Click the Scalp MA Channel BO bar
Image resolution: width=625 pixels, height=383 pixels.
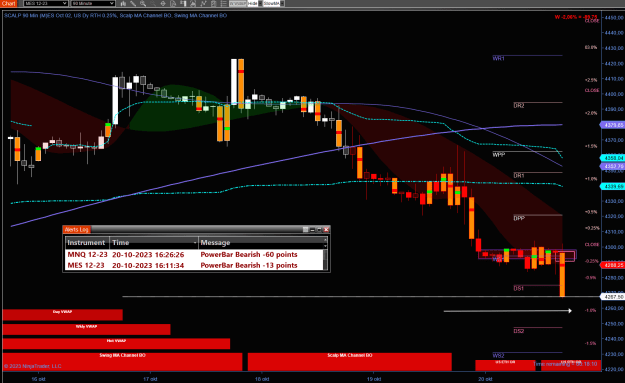coord(350,361)
